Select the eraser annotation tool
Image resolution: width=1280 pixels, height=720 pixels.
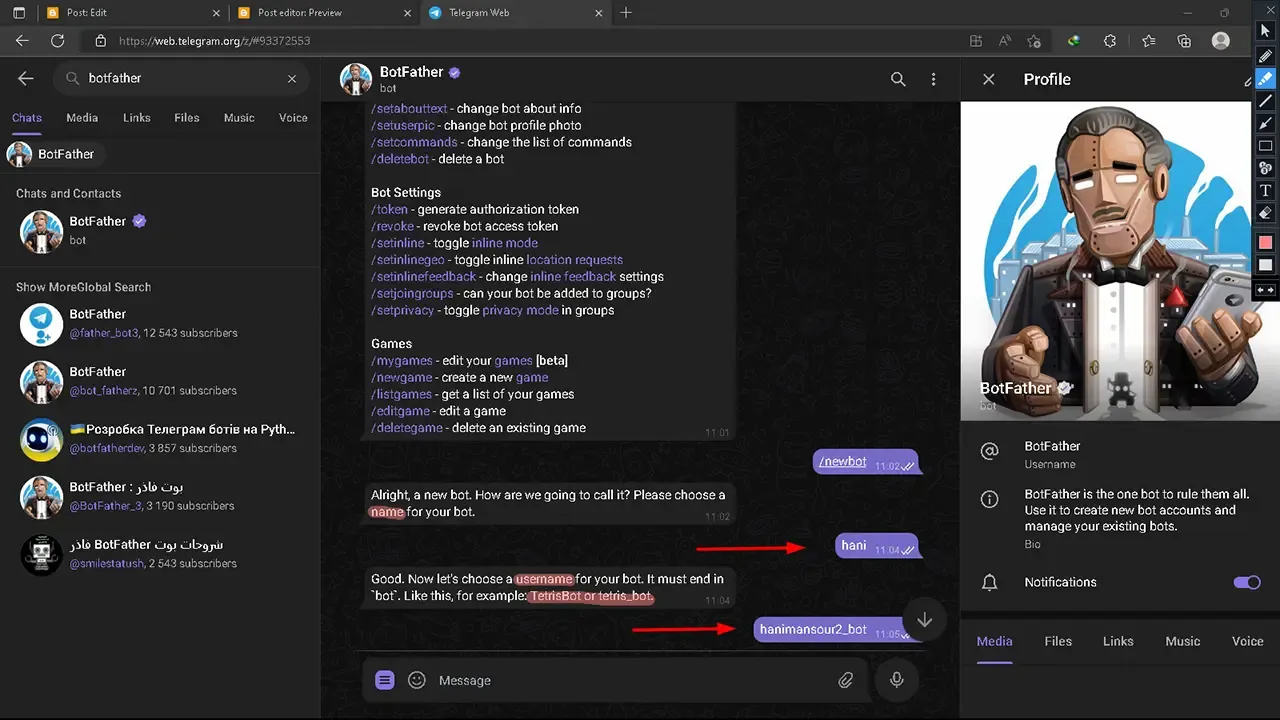(x=1265, y=213)
